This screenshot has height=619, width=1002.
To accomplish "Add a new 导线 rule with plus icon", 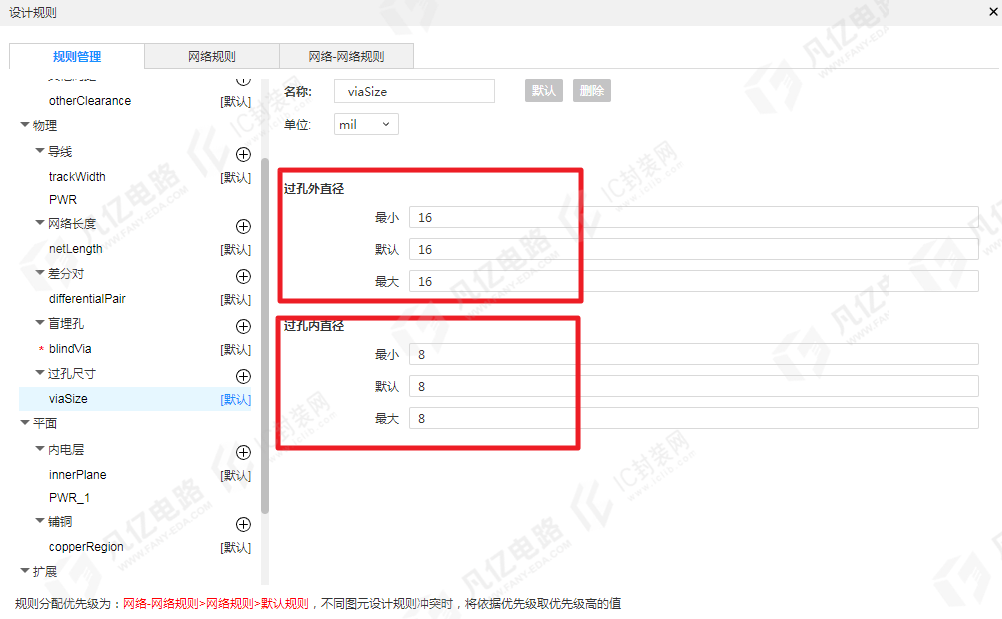I will 243,154.
